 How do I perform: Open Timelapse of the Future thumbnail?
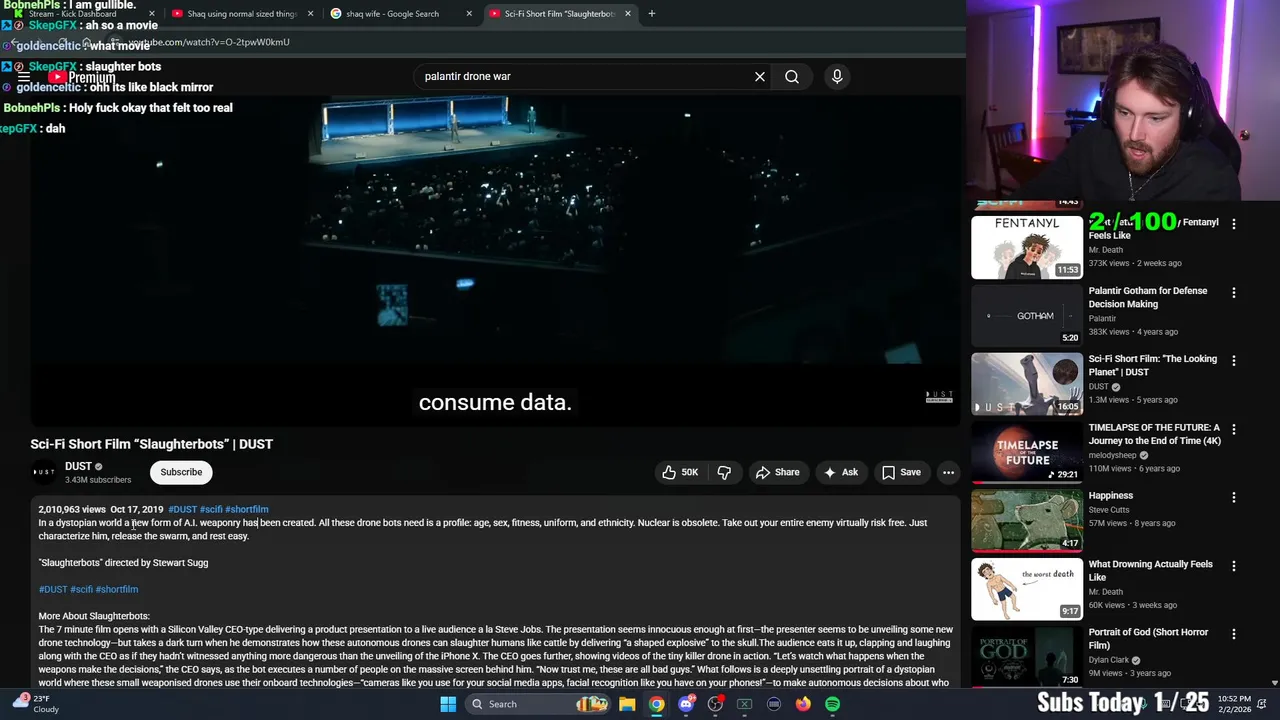[1026, 451]
